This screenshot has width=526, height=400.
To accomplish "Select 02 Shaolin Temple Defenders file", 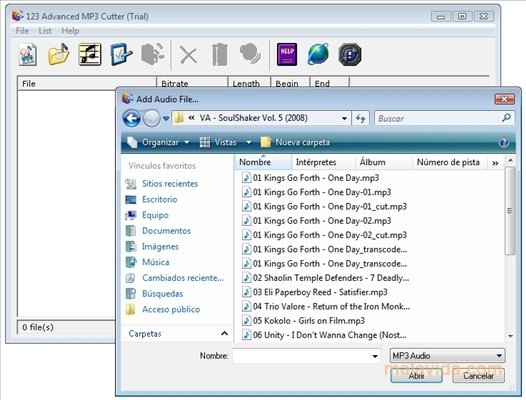I will pos(325,278).
